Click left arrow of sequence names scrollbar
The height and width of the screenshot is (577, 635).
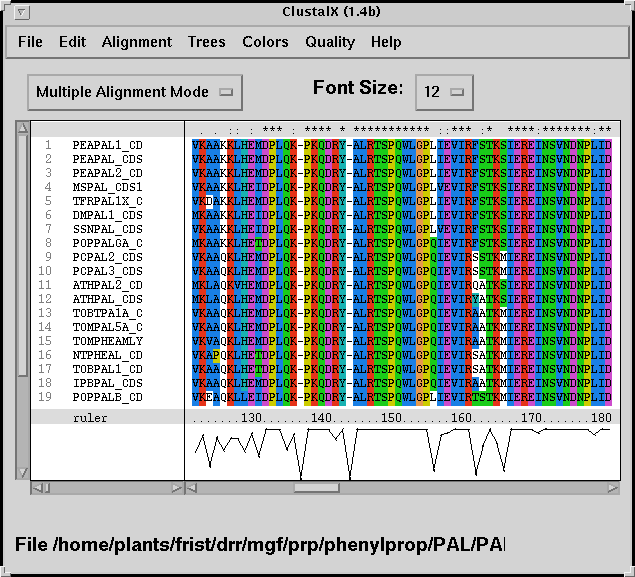(x=36, y=488)
